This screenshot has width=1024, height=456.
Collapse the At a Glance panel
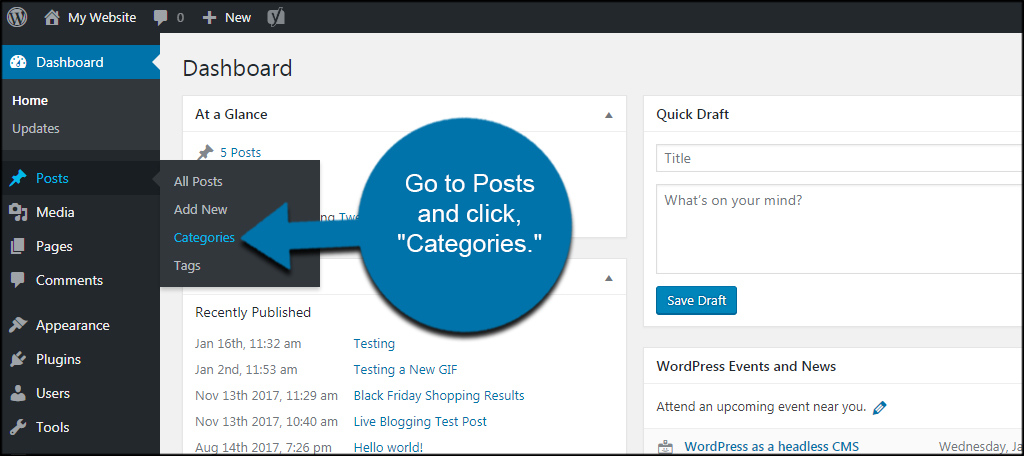click(x=609, y=115)
